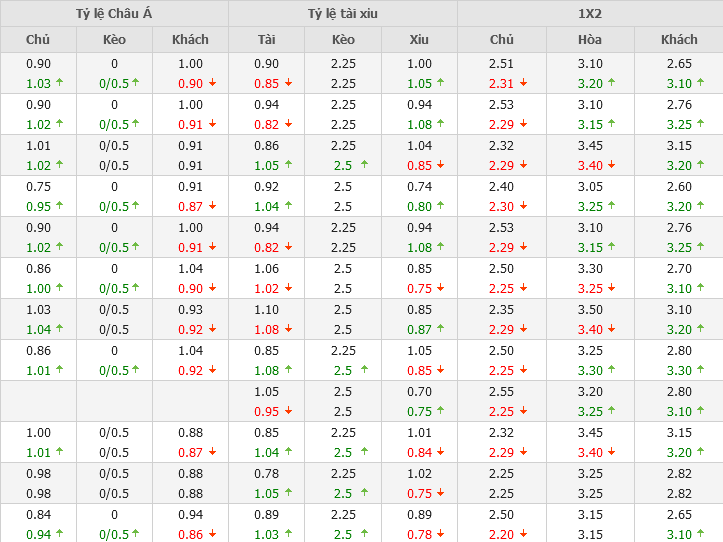
Task: Click the Tài column header
Action: [266, 39]
